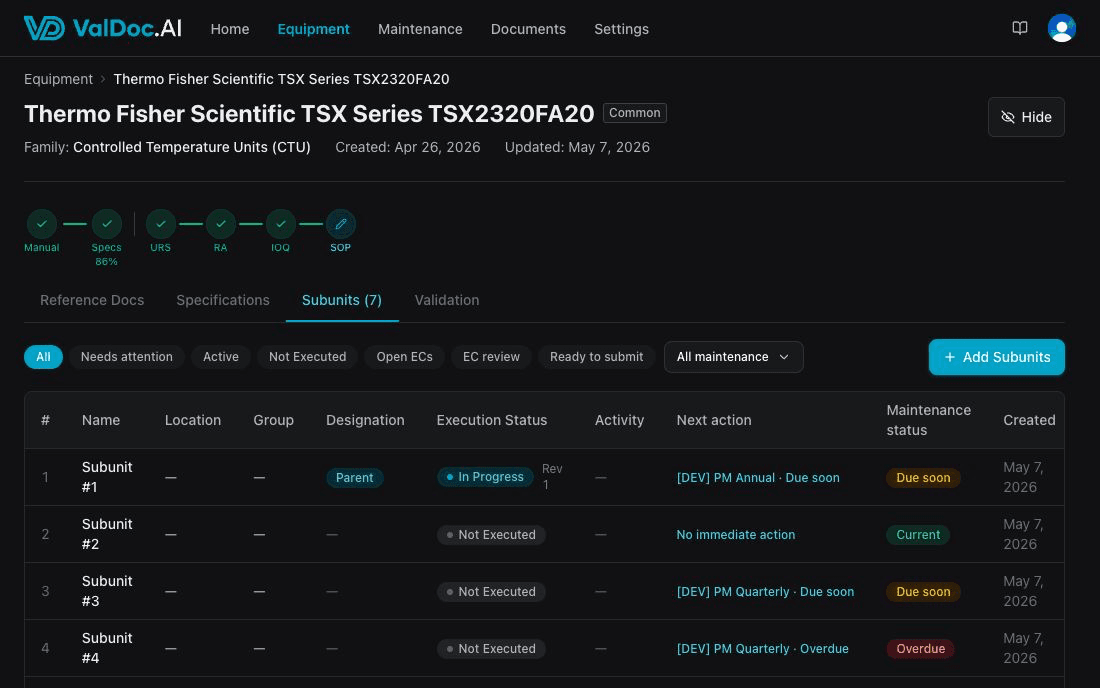Click the Specs step checkmark circle
Viewport: 1100px width, 688px height.
(x=107, y=224)
